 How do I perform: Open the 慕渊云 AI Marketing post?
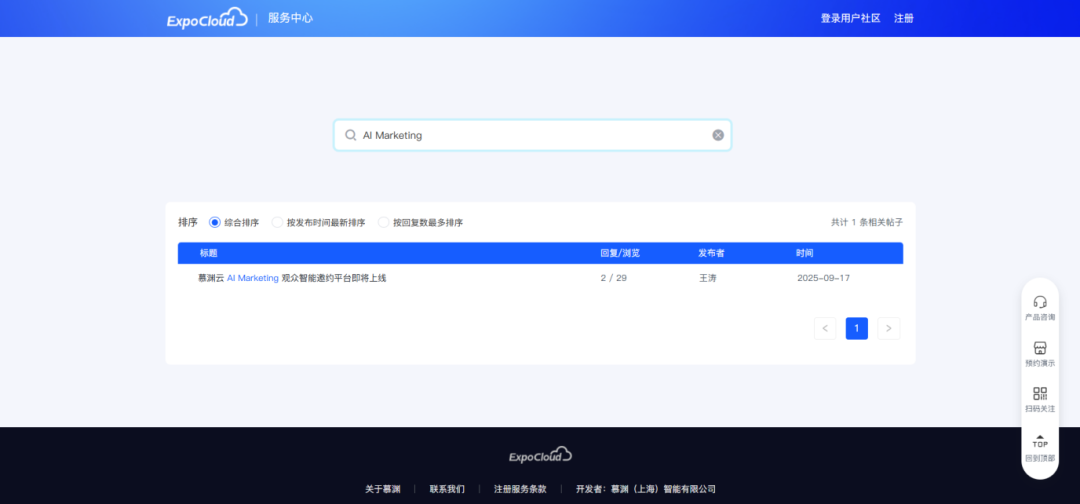click(292, 278)
